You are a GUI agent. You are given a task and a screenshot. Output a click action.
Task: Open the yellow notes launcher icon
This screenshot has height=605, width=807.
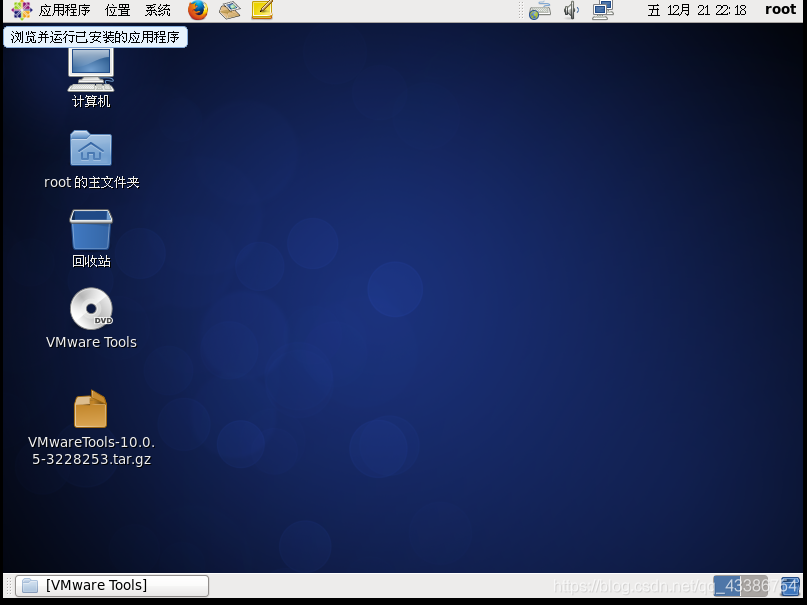(x=262, y=10)
